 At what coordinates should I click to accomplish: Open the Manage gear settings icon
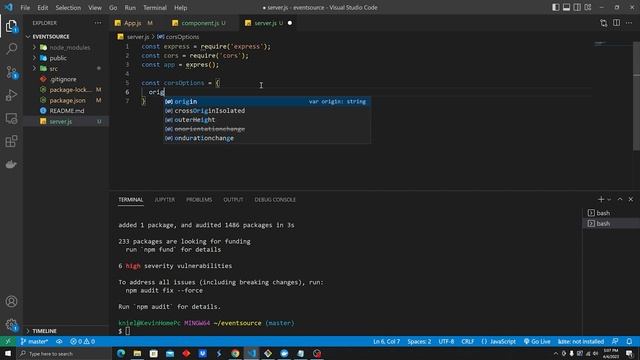pyautogui.click(x=11, y=324)
